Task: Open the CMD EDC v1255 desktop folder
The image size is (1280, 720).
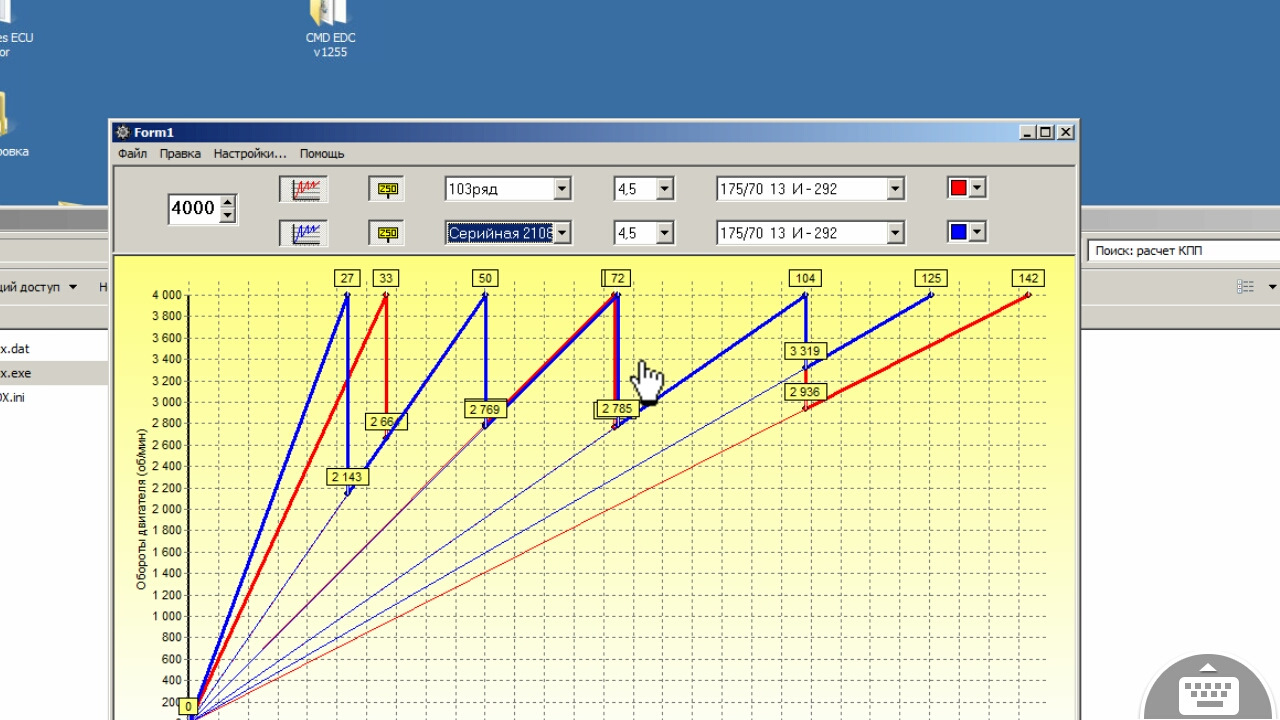Action: [x=330, y=28]
